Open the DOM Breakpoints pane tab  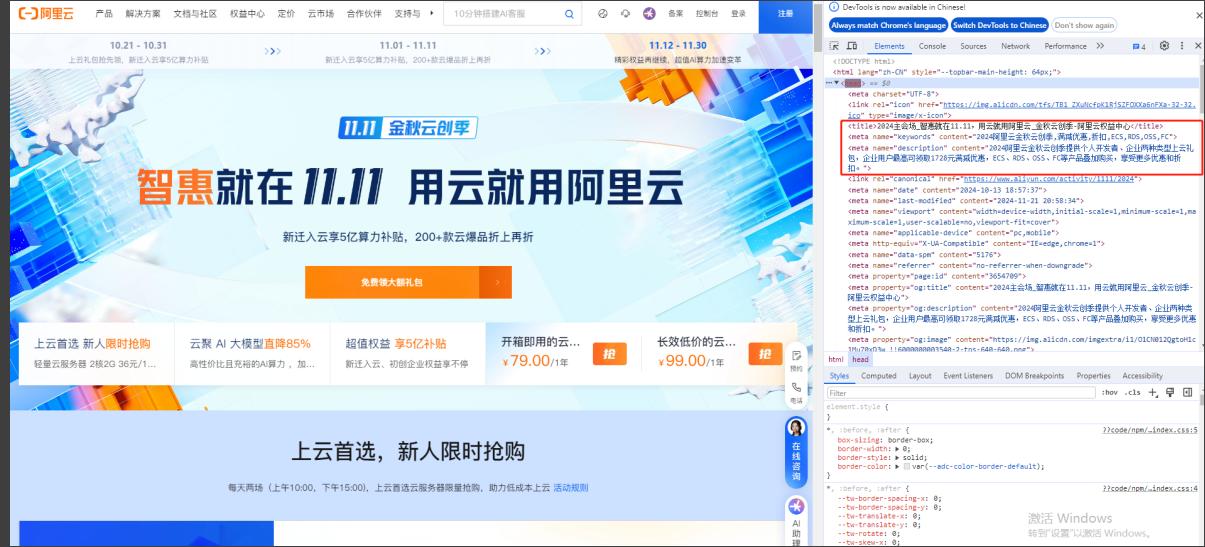coord(1034,376)
